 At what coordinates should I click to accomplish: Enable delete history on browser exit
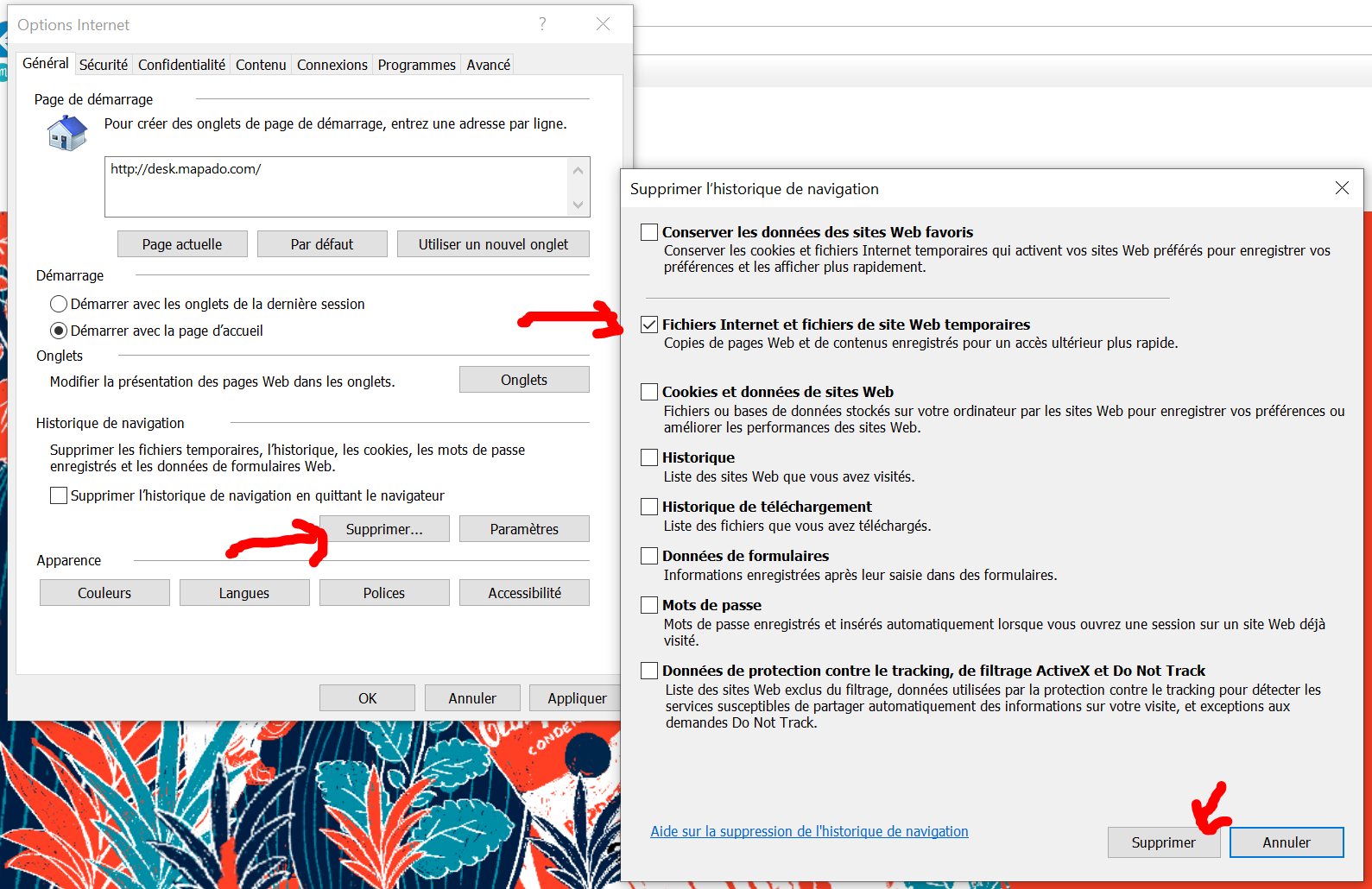click(59, 495)
